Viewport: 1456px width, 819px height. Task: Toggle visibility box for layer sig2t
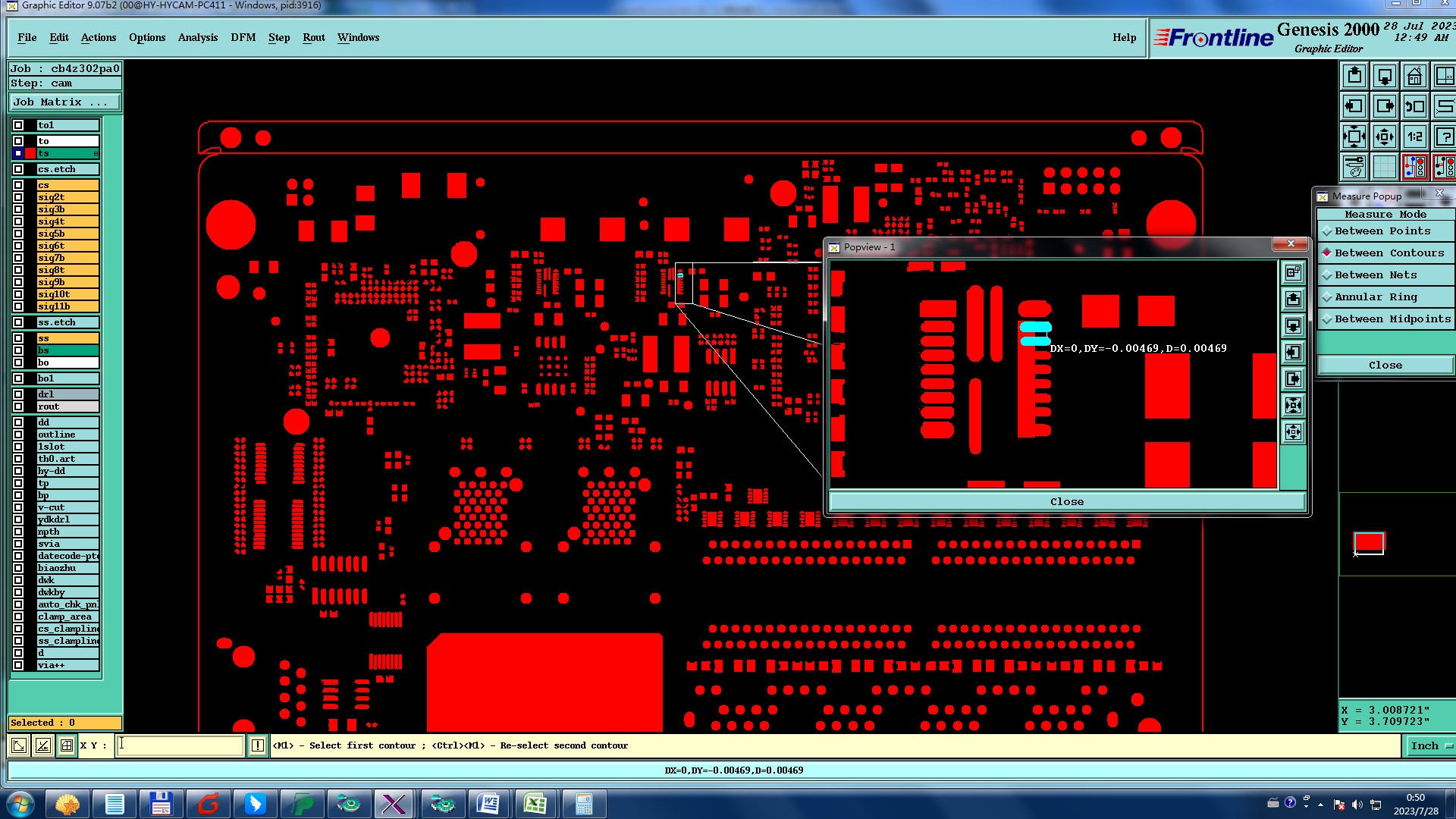click(18, 197)
